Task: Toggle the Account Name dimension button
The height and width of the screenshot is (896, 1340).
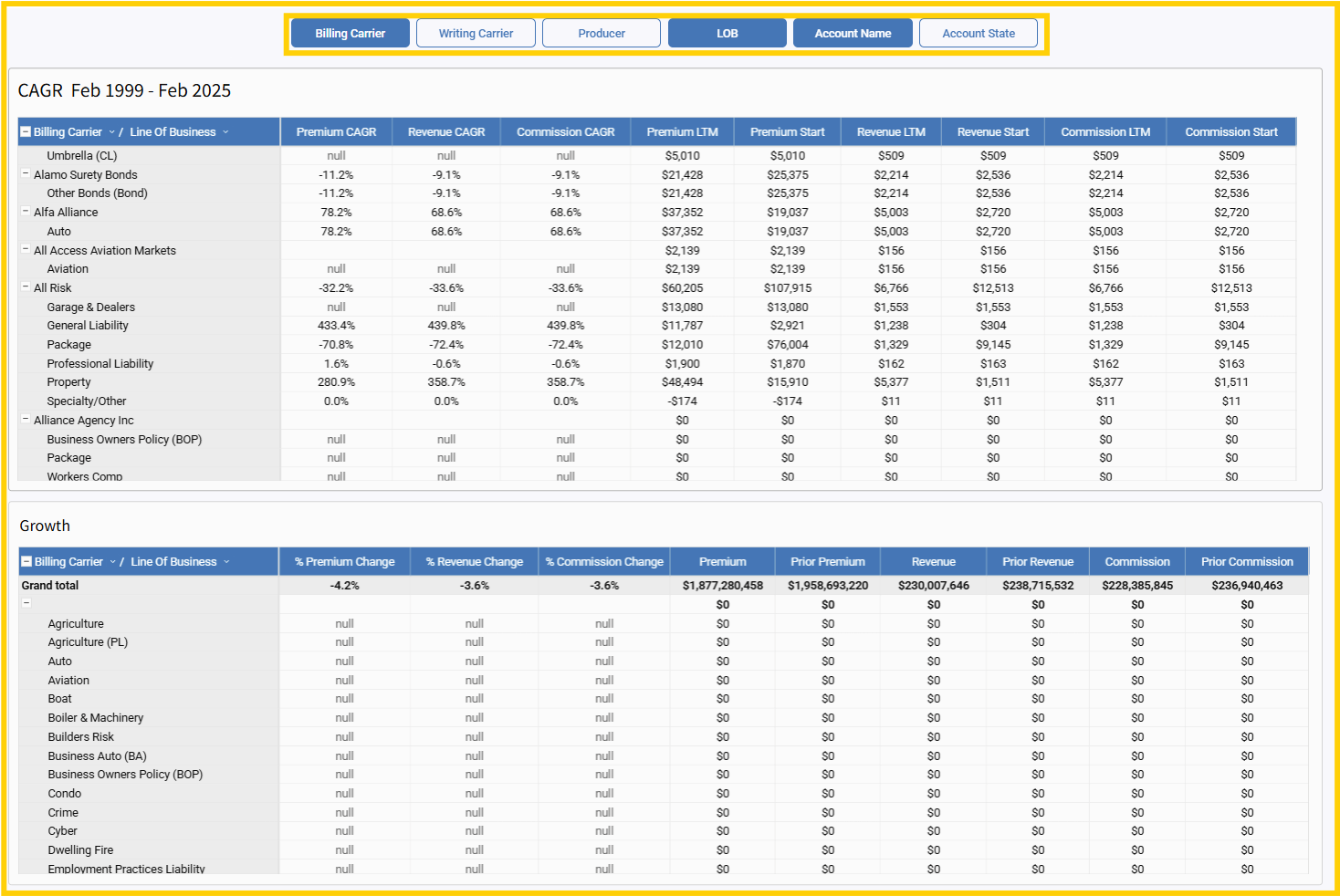Action: [x=853, y=34]
